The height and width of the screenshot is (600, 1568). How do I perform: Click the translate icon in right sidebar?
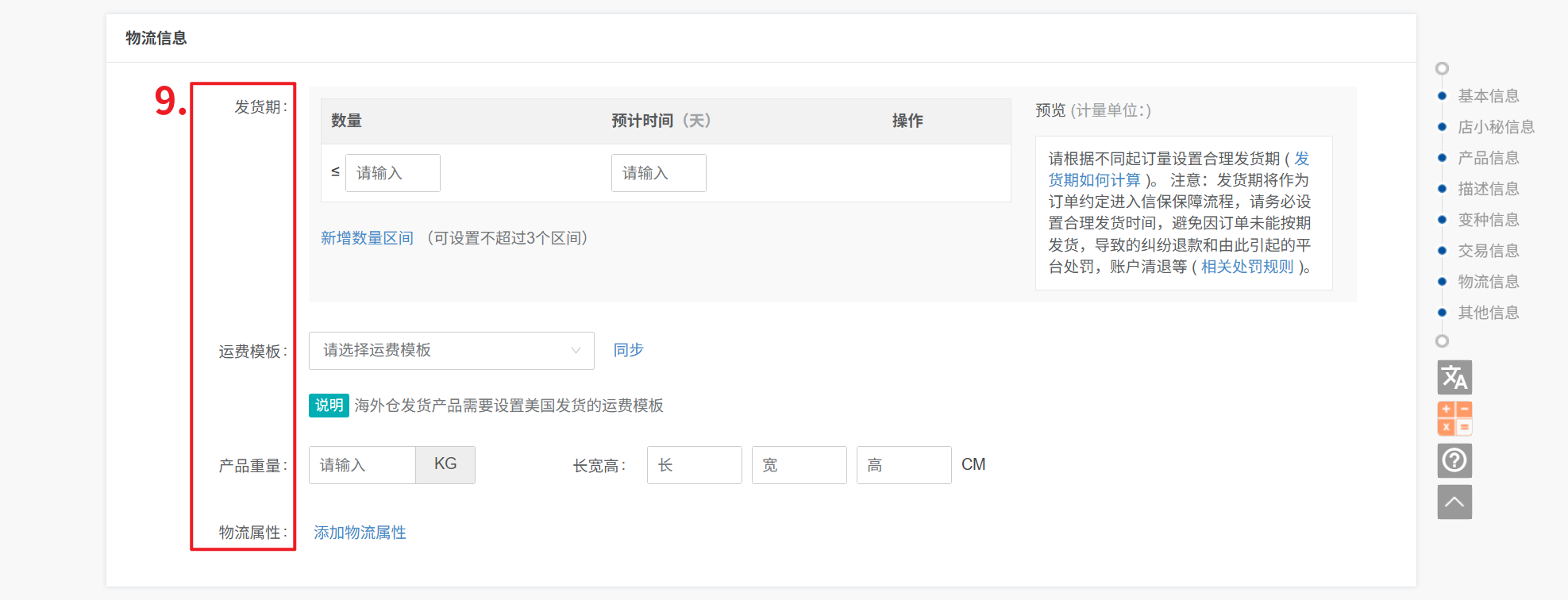pos(1454,377)
